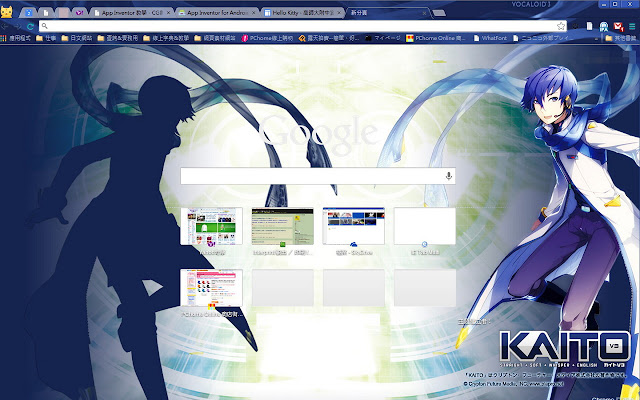Screen dimensions: 640x400
Task: Open the Apps shortcut grid icon
Action: (3, 38)
